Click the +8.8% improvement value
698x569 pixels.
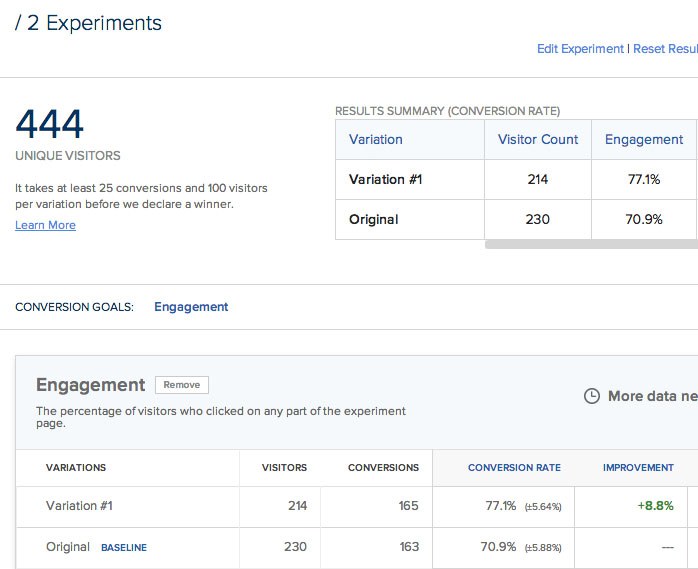655,506
